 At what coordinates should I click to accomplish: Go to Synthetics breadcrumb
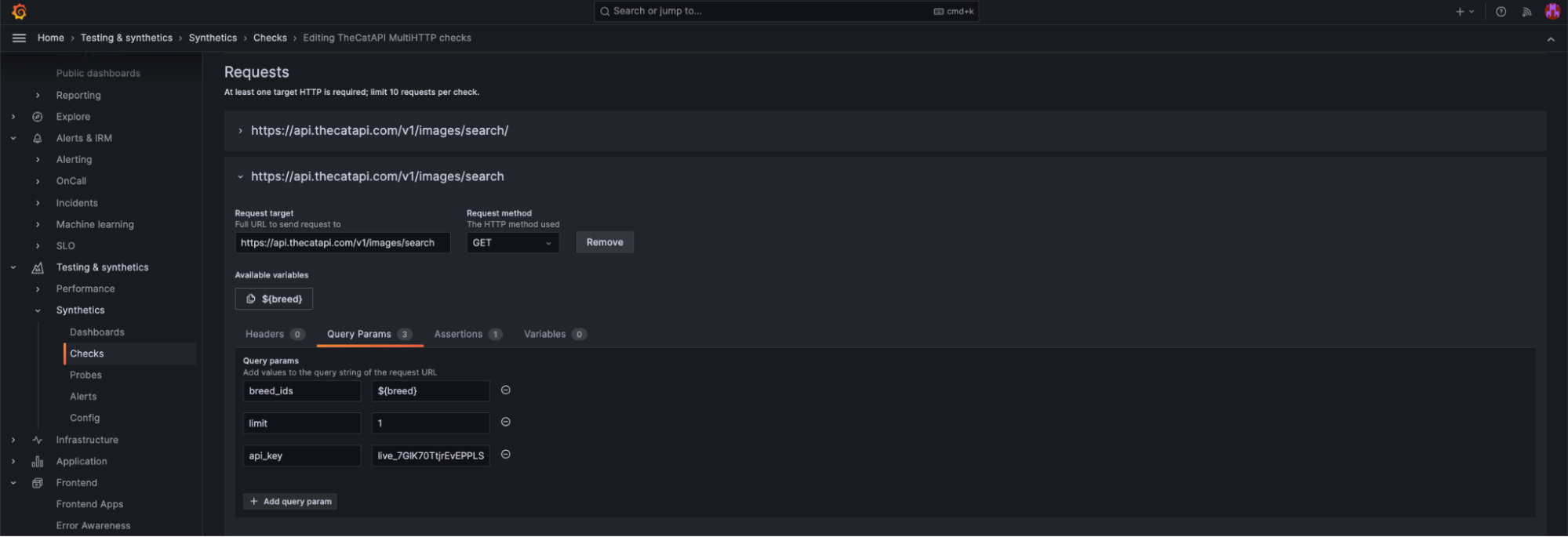click(213, 38)
